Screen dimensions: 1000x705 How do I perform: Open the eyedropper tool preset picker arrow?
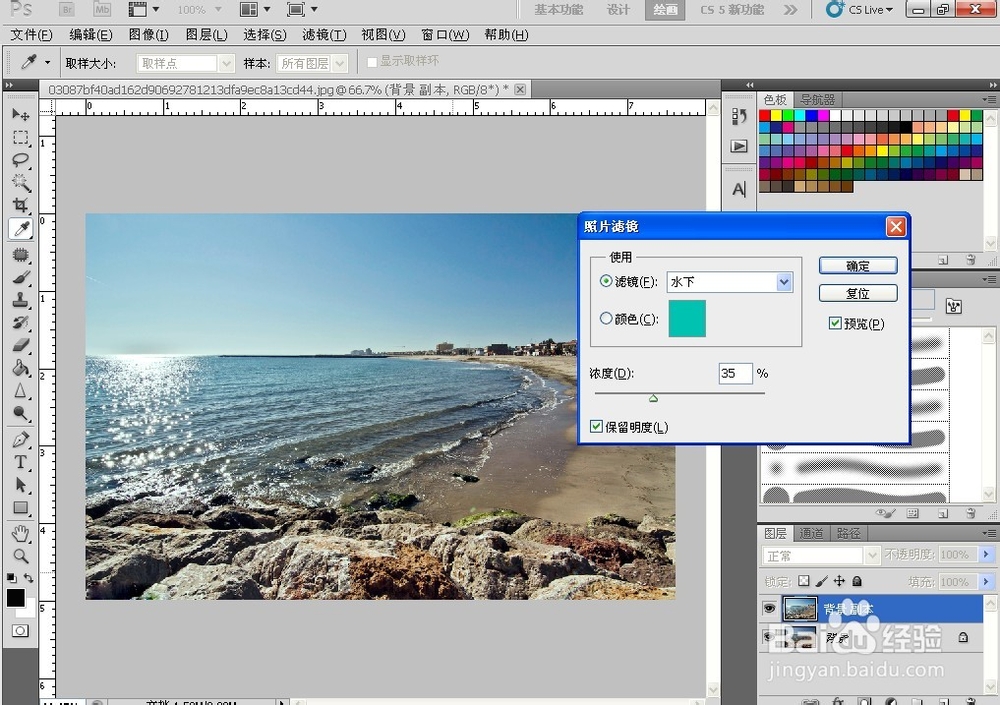(x=47, y=63)
